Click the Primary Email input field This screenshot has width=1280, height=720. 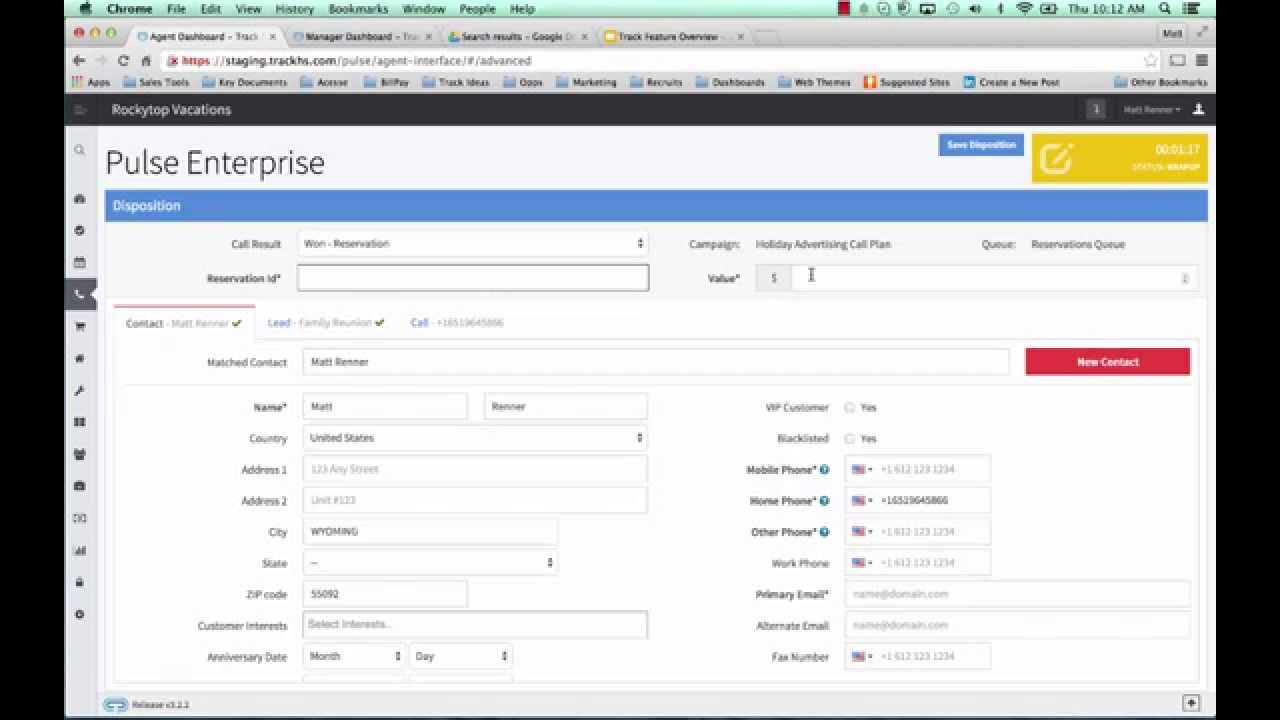1017,594
